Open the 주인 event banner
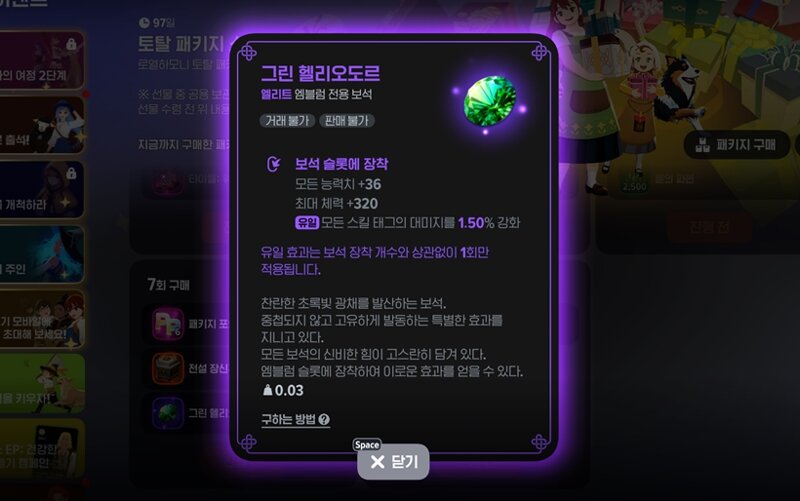This screenshot has width=800, height=501. [42, 254]
